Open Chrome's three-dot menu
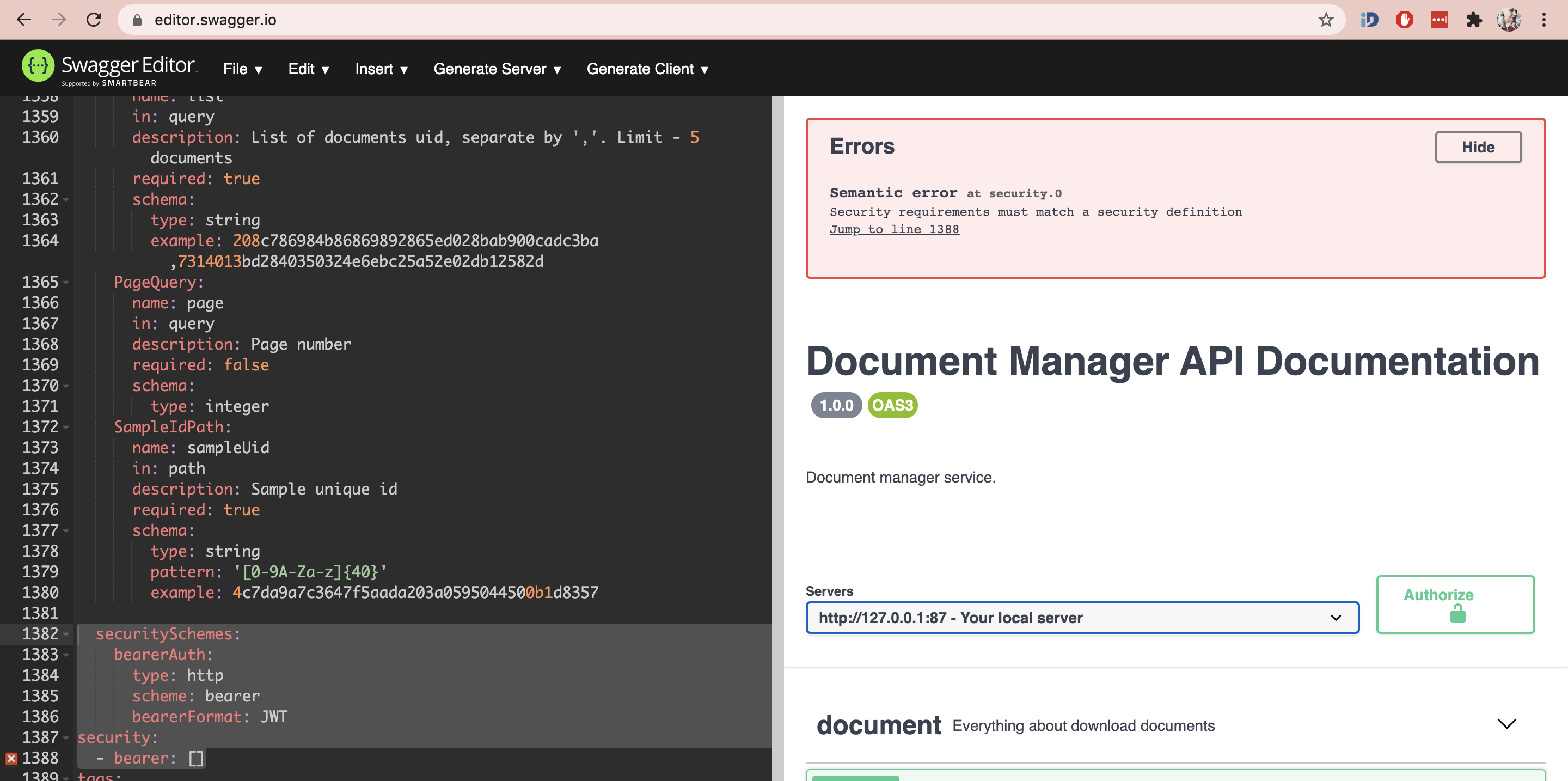The height and width of the screenshot is (781, 1568). [x=1543, y=20]
